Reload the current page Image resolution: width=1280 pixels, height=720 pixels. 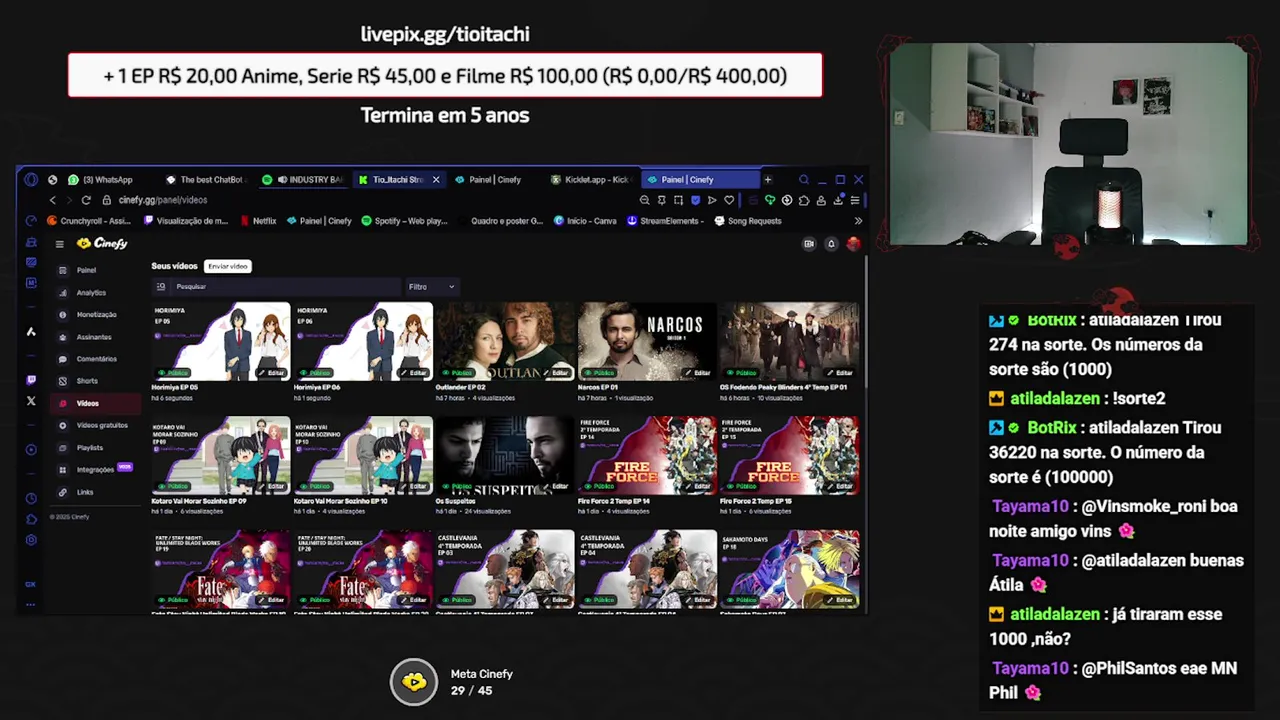coord(86,200)
